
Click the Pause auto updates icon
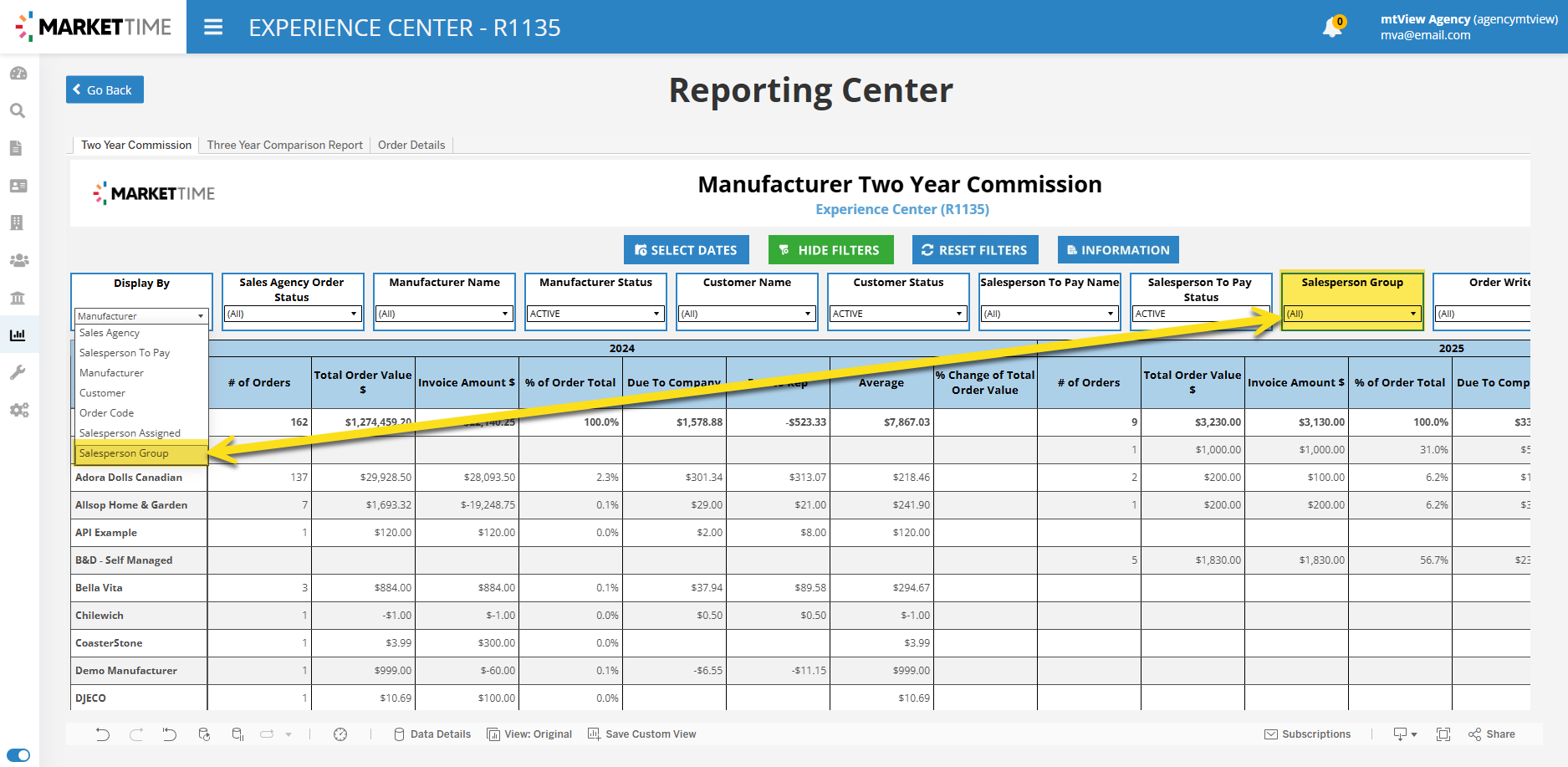tap(237, 734)
